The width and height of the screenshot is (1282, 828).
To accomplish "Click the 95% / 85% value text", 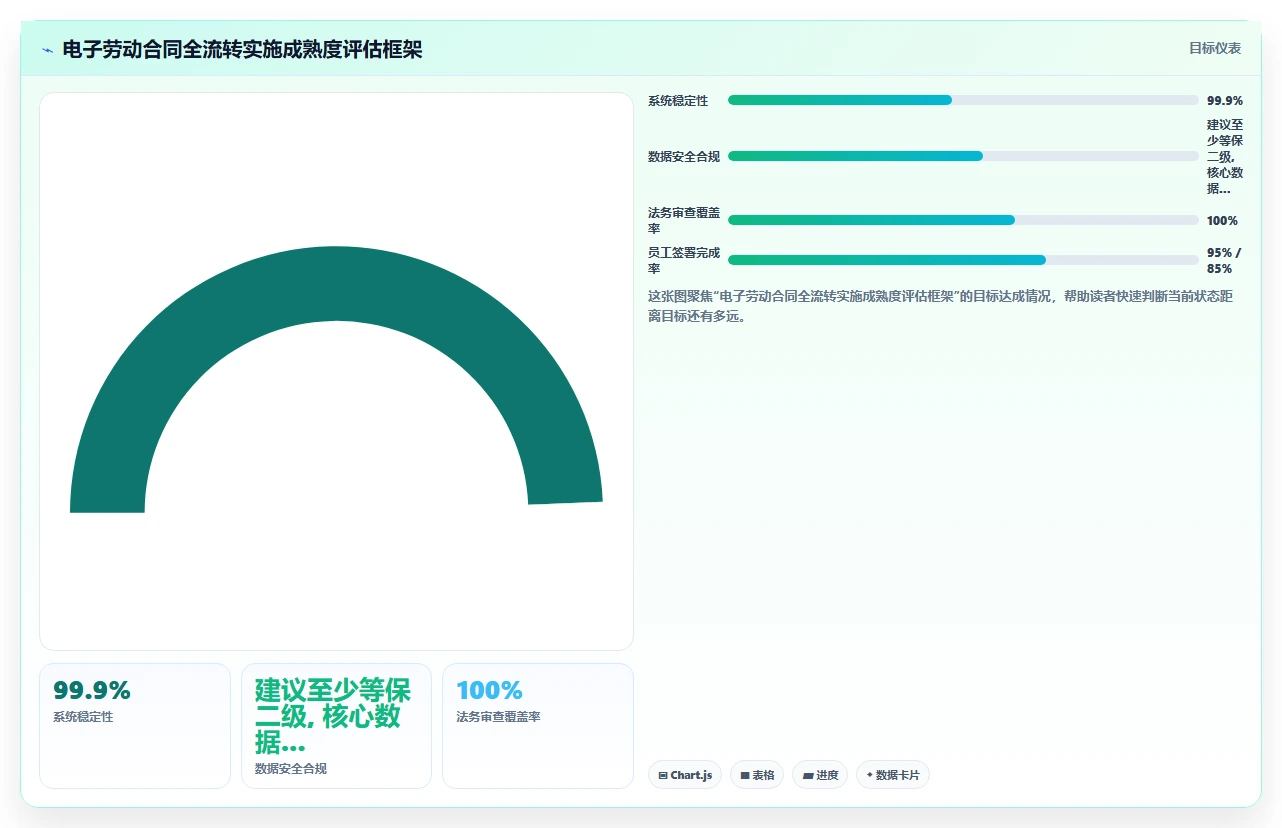I will [x=1225, y=260].
